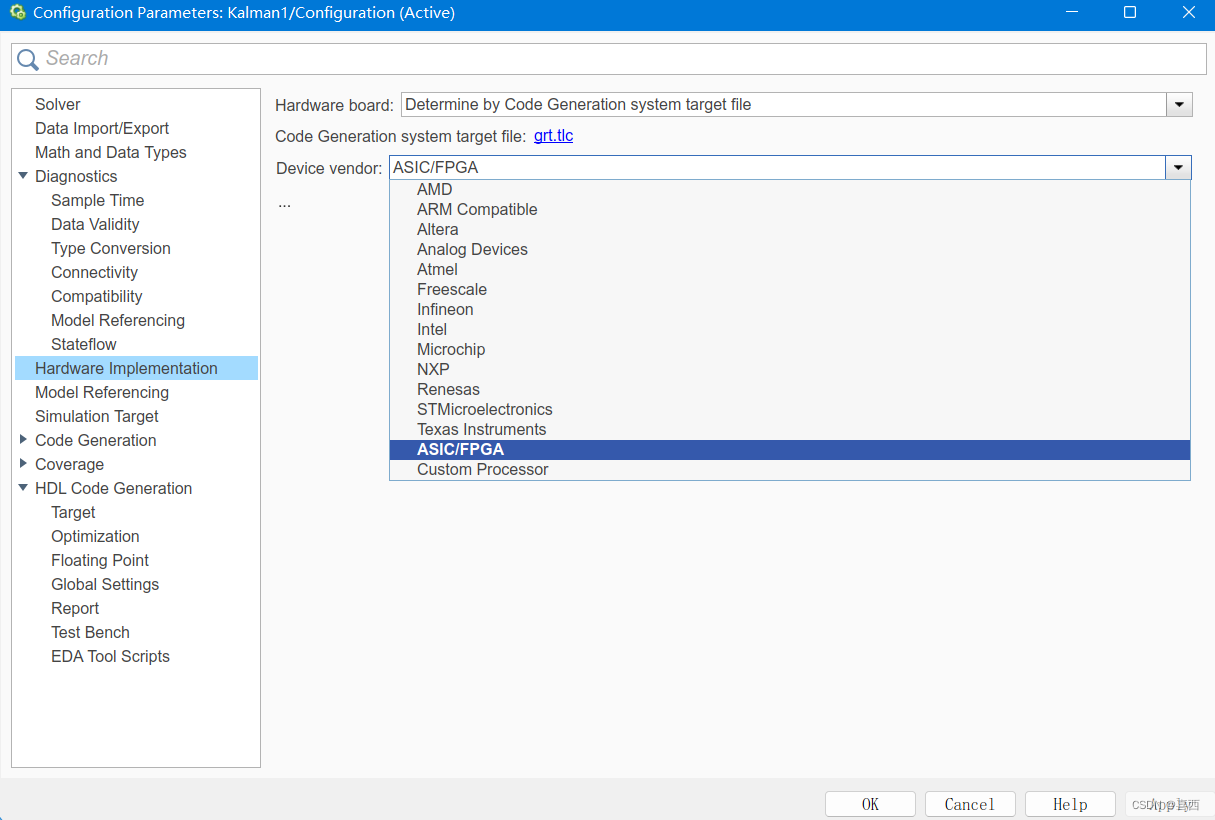1215x820 pixels.
Task: Open HDL Target settings
Action: (x=73, y=513)
